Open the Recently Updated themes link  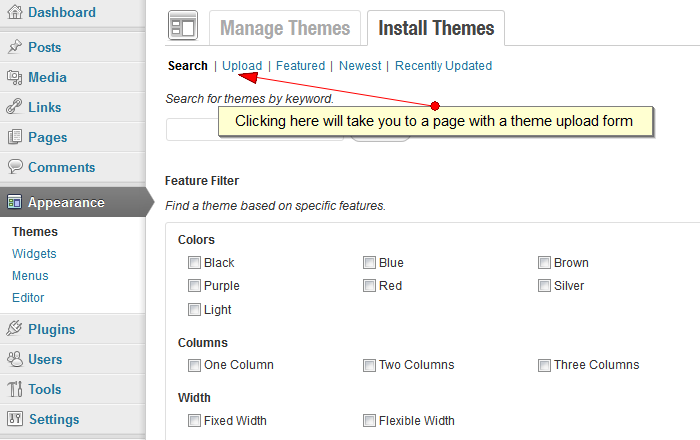click(x=443, y=66)
